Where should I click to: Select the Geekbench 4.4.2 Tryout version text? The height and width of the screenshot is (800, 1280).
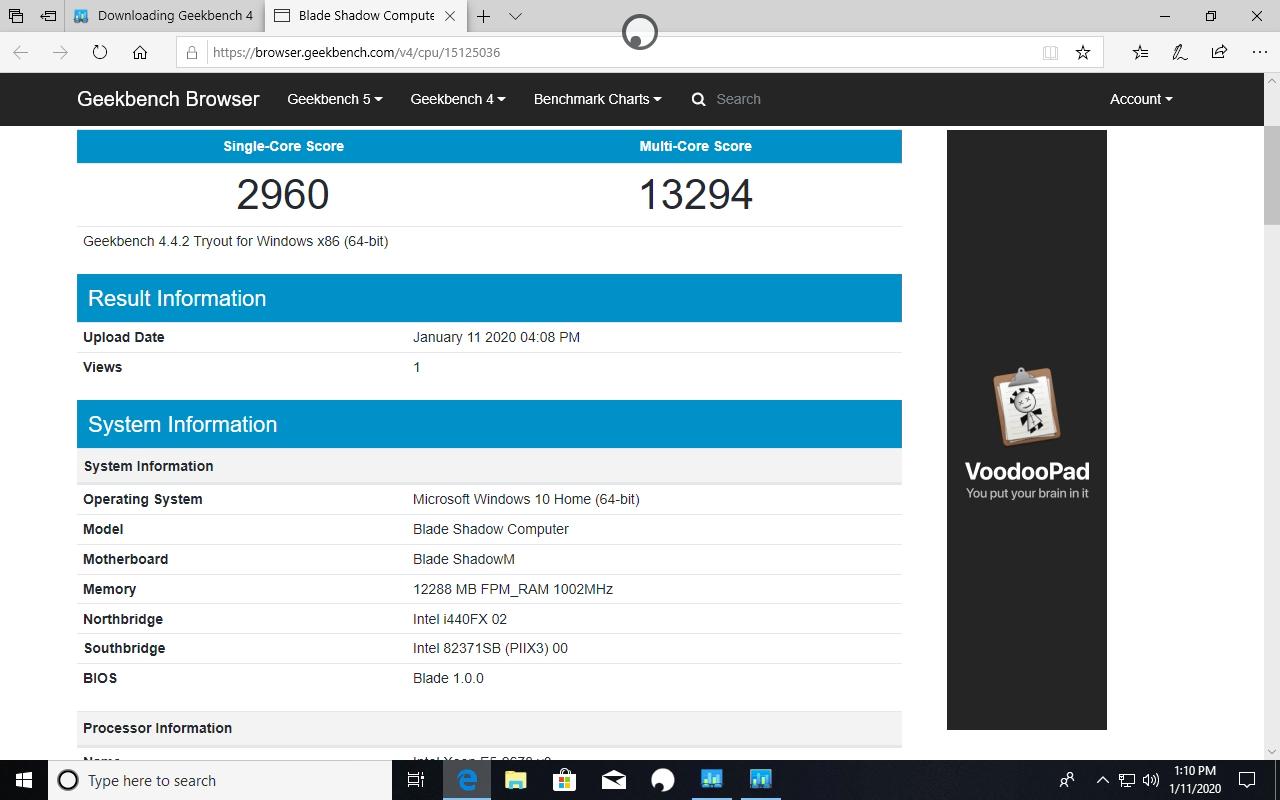[x=236, y=241]
